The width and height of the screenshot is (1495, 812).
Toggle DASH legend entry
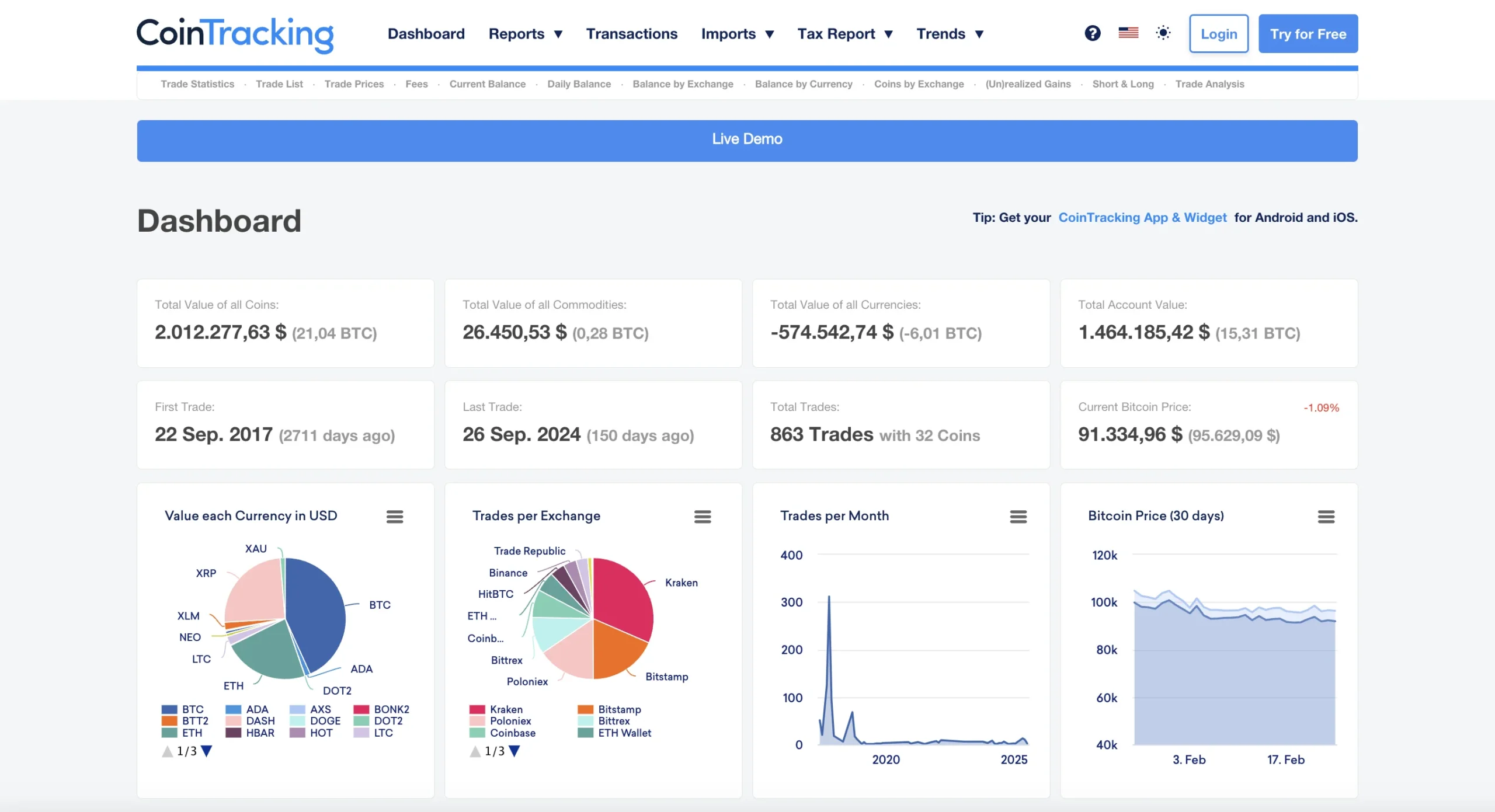coord(251,721)
